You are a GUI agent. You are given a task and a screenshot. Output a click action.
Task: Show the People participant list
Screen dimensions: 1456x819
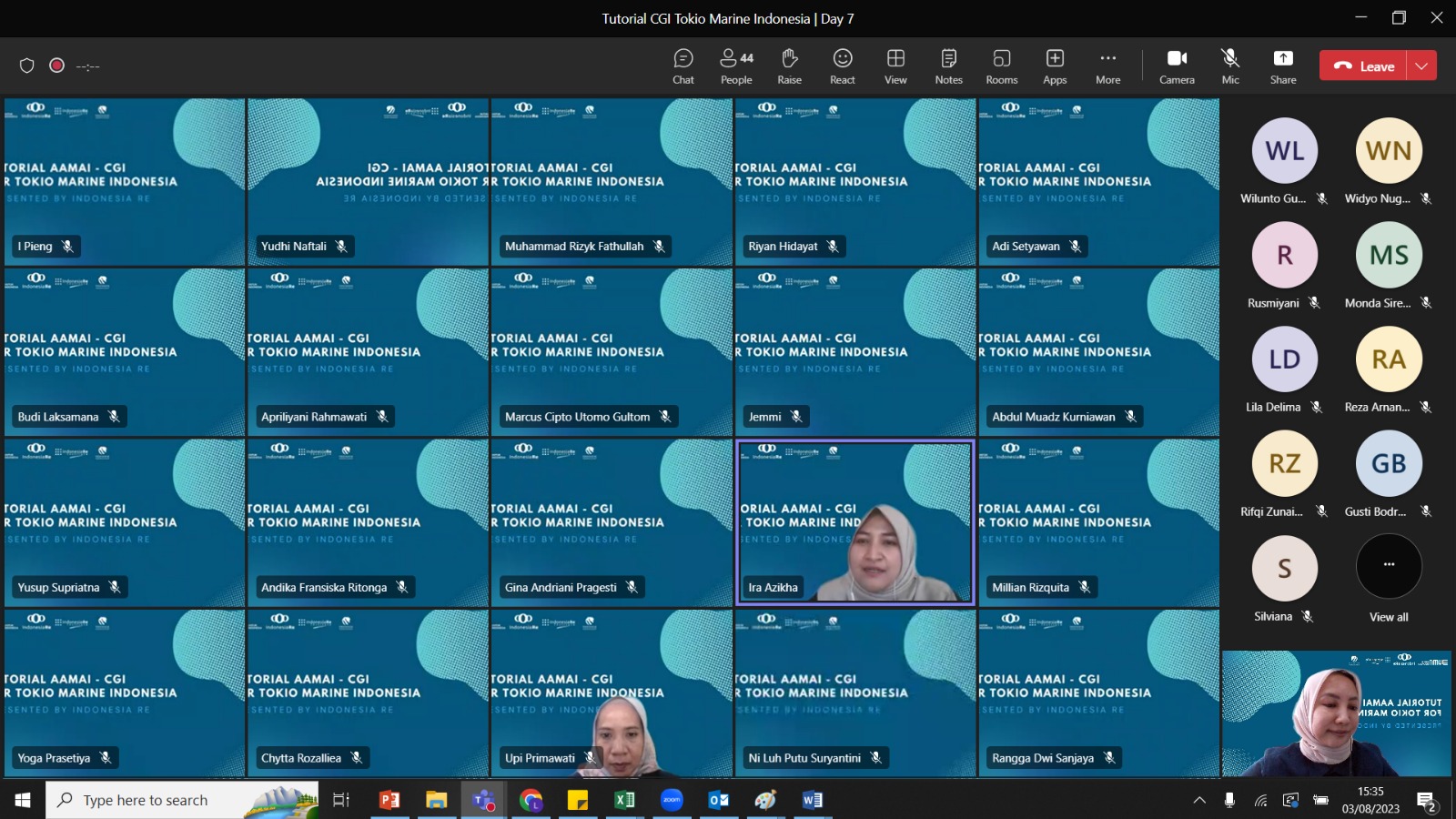[736, 66]
